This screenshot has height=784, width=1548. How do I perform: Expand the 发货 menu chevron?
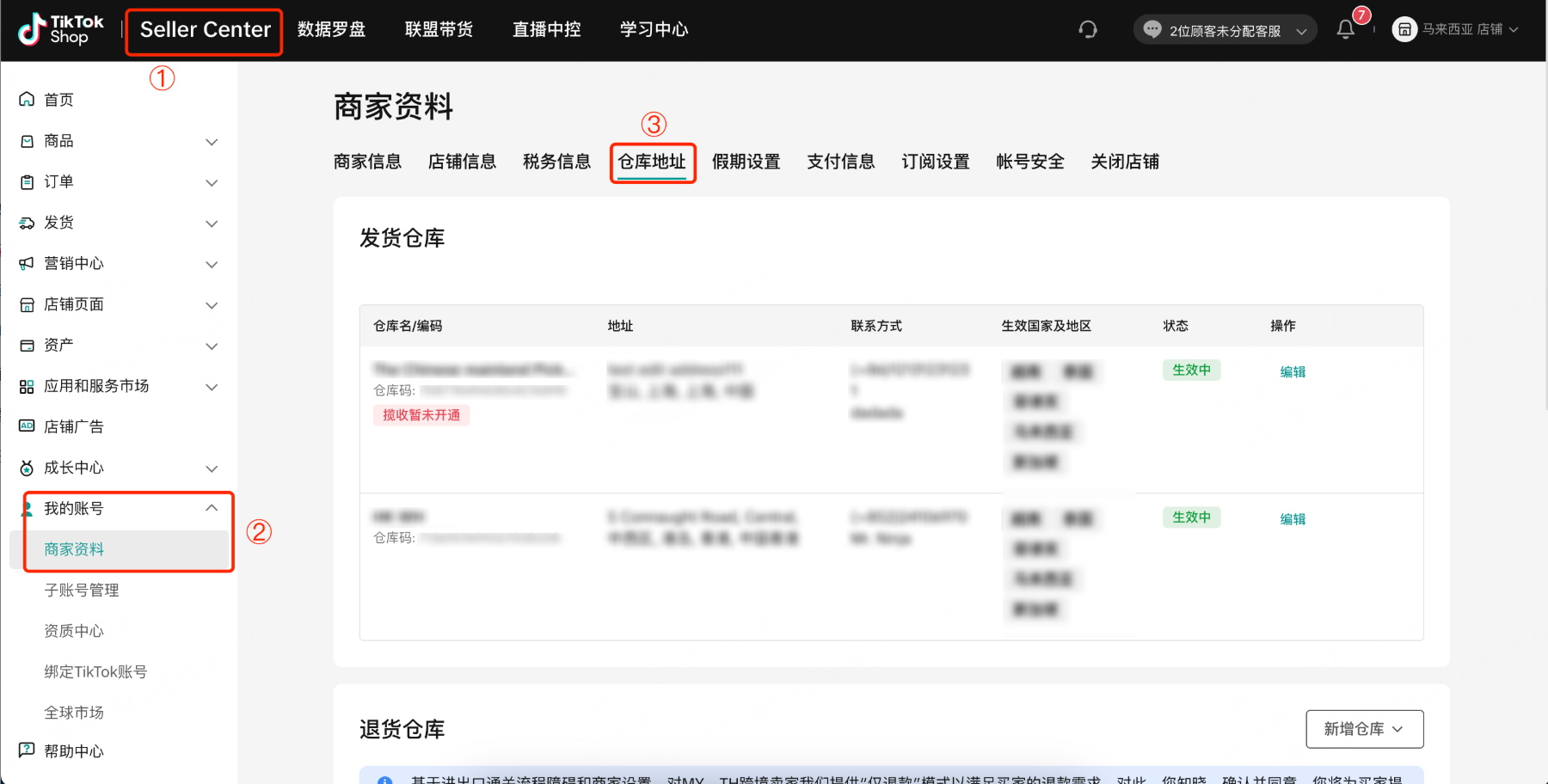click(x=212, y=224)
